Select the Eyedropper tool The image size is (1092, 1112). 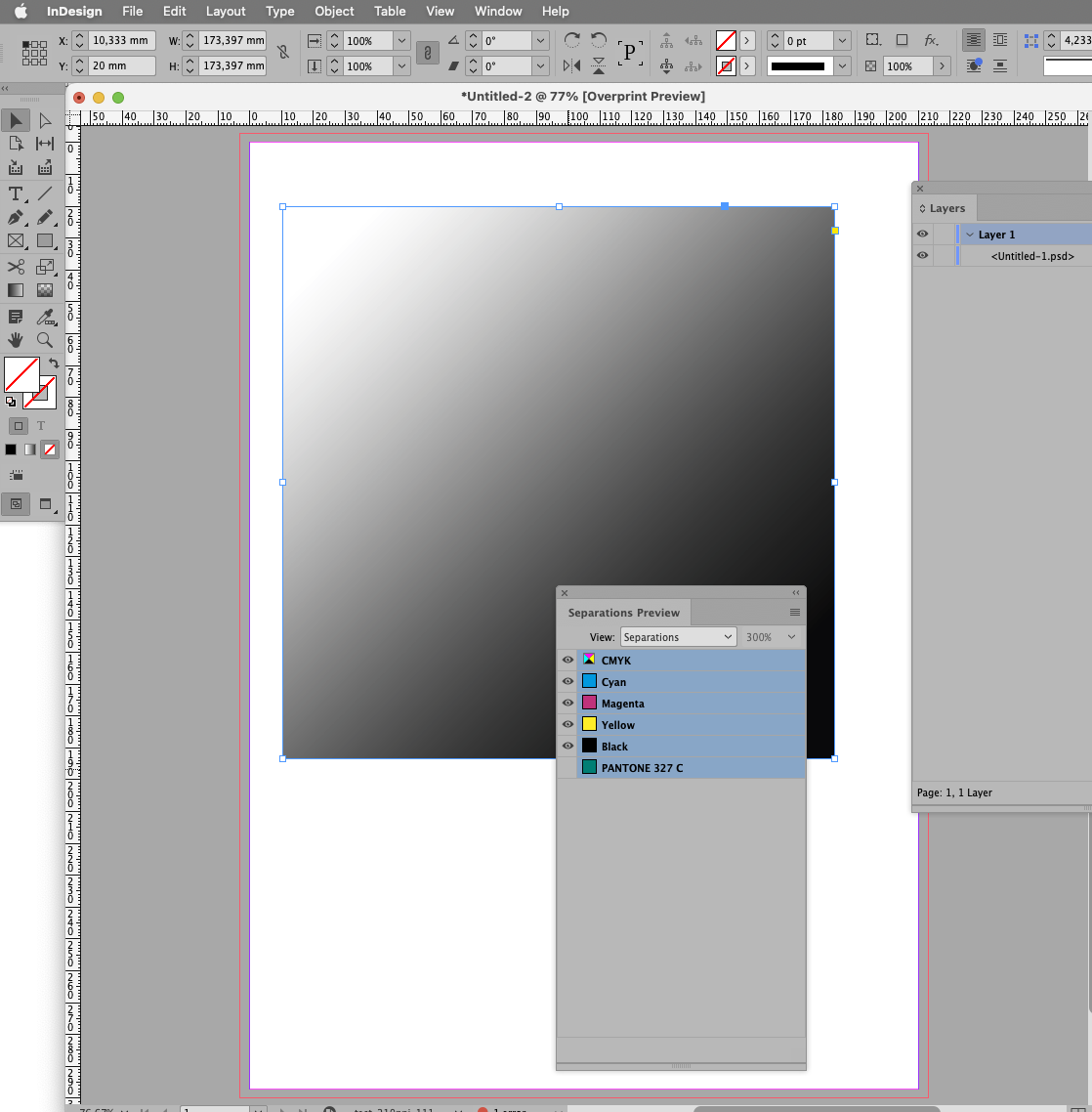(x=44, y=316)
